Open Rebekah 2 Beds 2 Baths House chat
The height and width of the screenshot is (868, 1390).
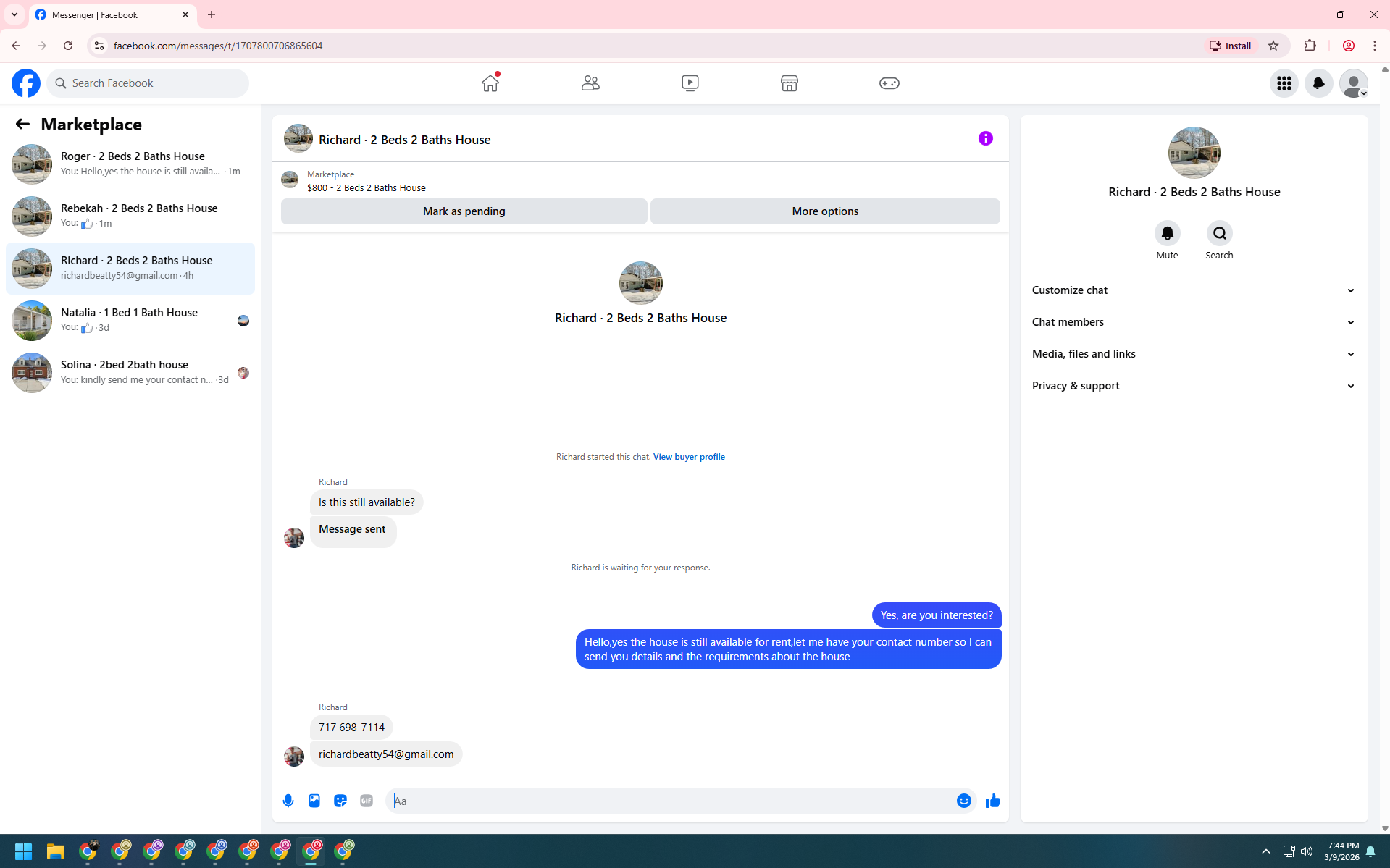click(x=130, y=216)
